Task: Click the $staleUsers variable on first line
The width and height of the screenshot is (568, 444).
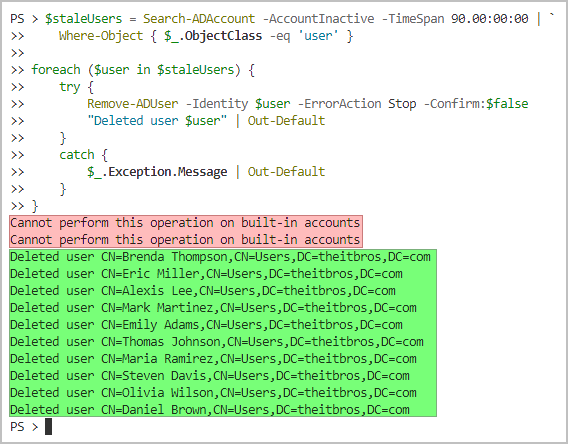Action: (84, 19)
